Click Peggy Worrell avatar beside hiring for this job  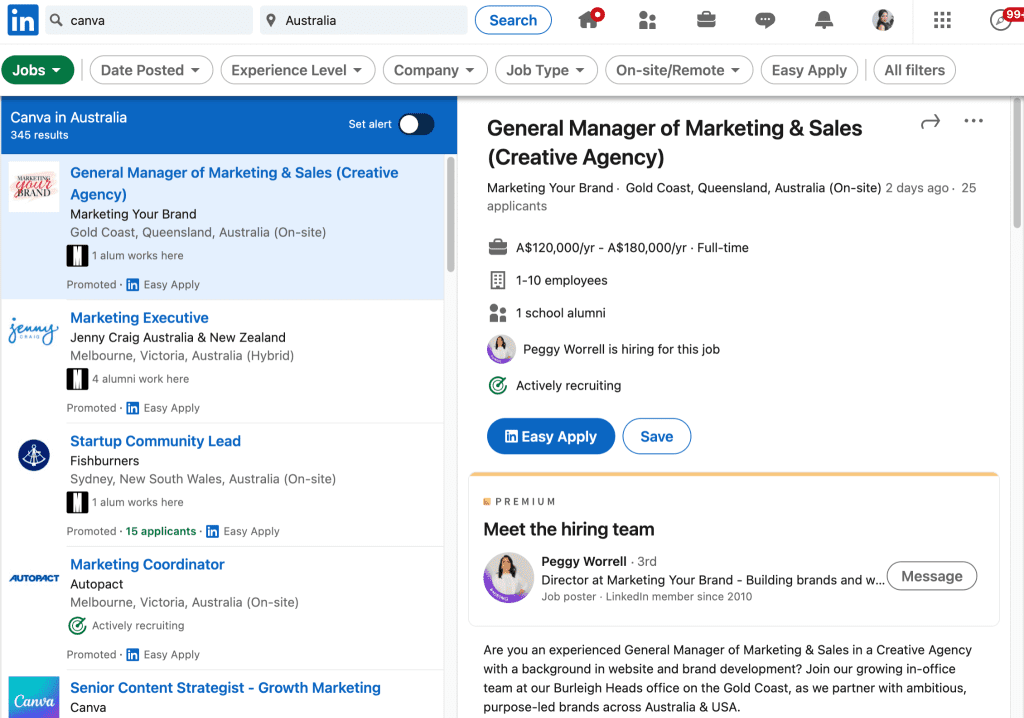tap(501, 349)
